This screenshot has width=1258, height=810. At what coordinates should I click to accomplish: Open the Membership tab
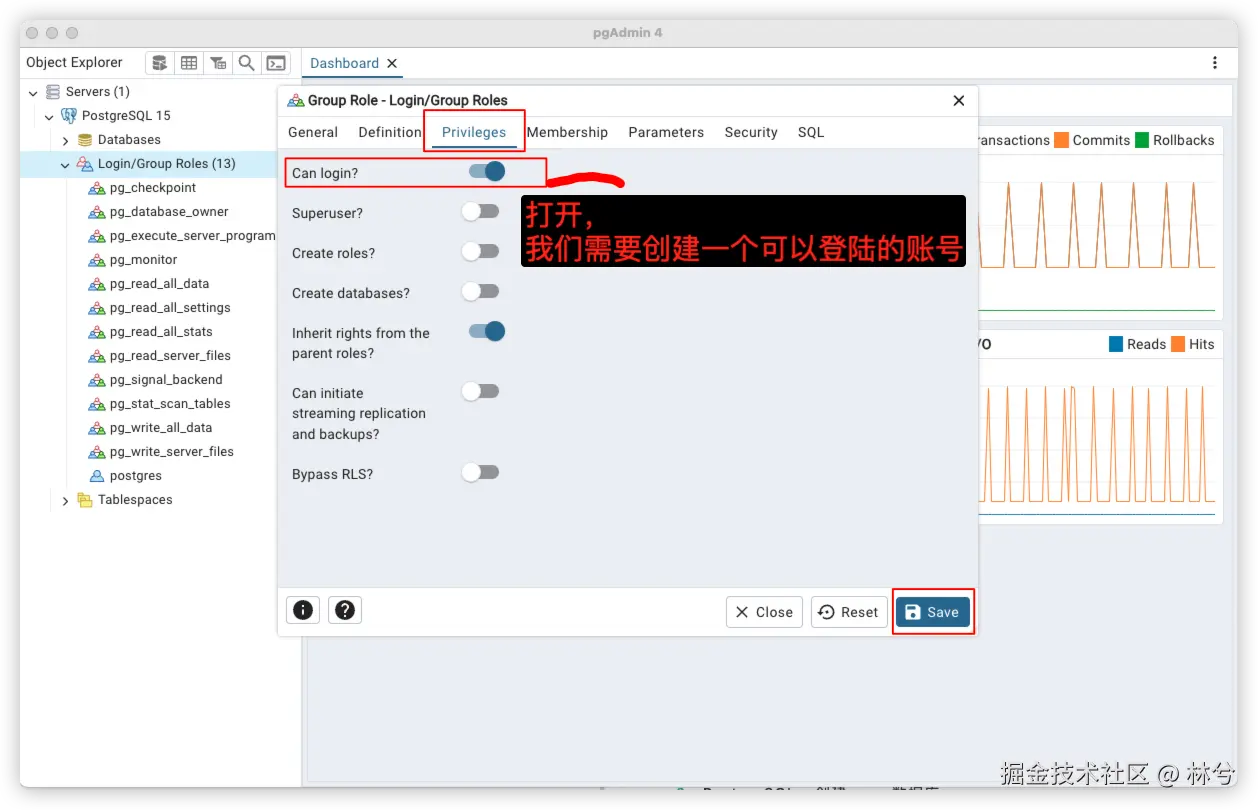[567, 132]
